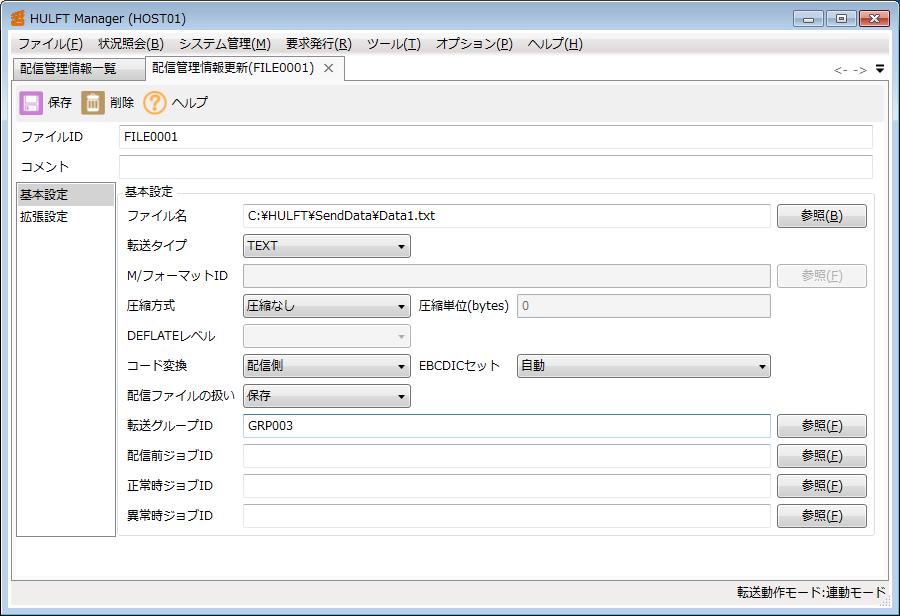Open the ファイル(F) menu
This screenshot has width=900, height=616.
click(x=51, y=44)
